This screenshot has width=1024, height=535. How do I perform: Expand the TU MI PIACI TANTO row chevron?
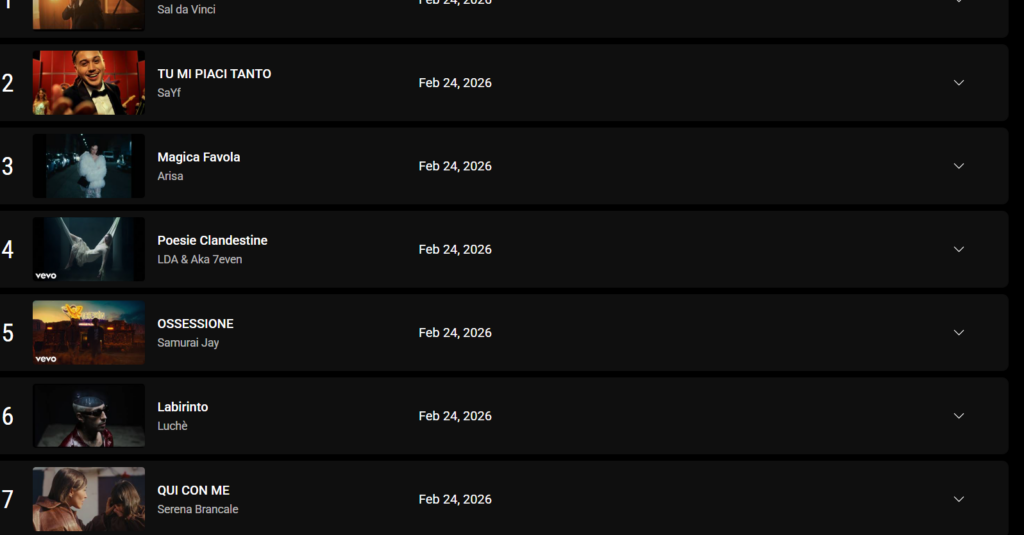click(958, 83)
